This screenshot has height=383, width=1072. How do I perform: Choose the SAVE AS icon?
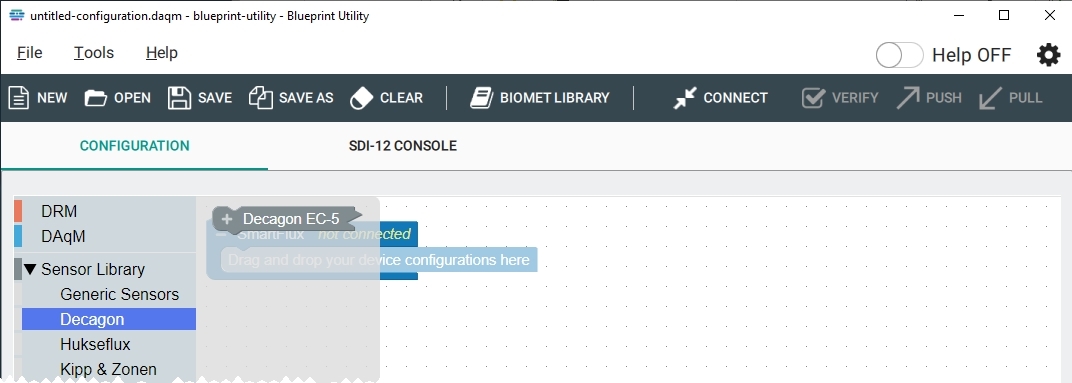tap(260, 98)
